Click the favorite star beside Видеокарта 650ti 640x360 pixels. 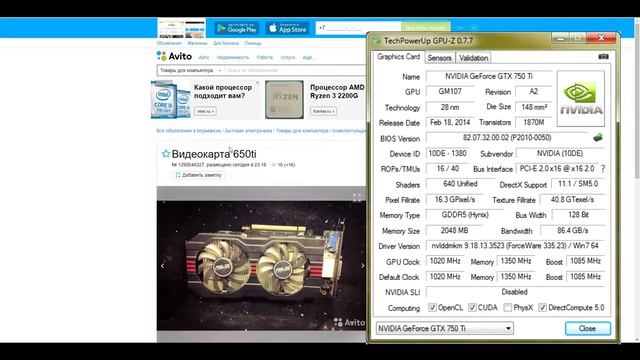(x=165, y=154)
